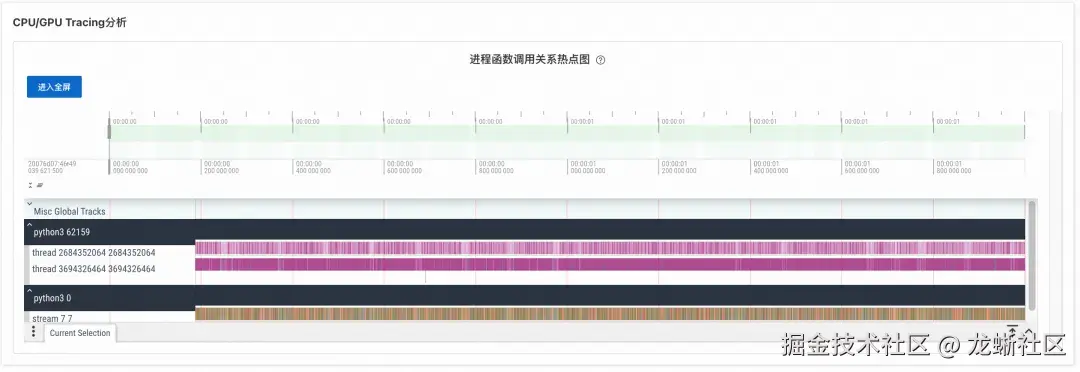The image size is (1080, 372).
Task: Click the 00:00:01 200 000 000 ruler mark
Action: coord(678,167)
